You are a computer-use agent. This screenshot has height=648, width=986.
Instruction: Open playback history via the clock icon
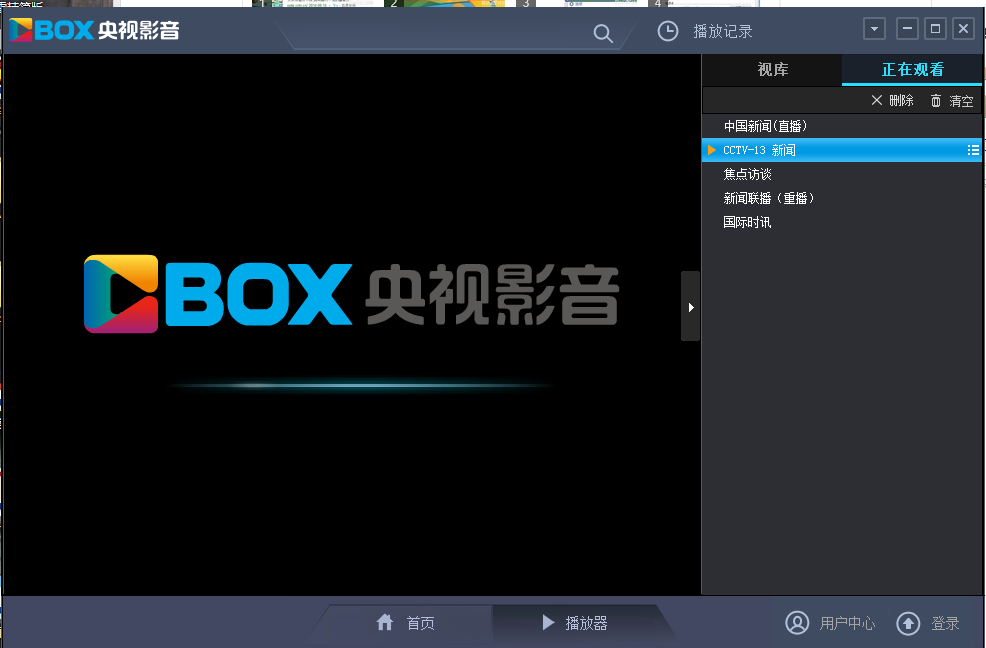click(667, 31)
